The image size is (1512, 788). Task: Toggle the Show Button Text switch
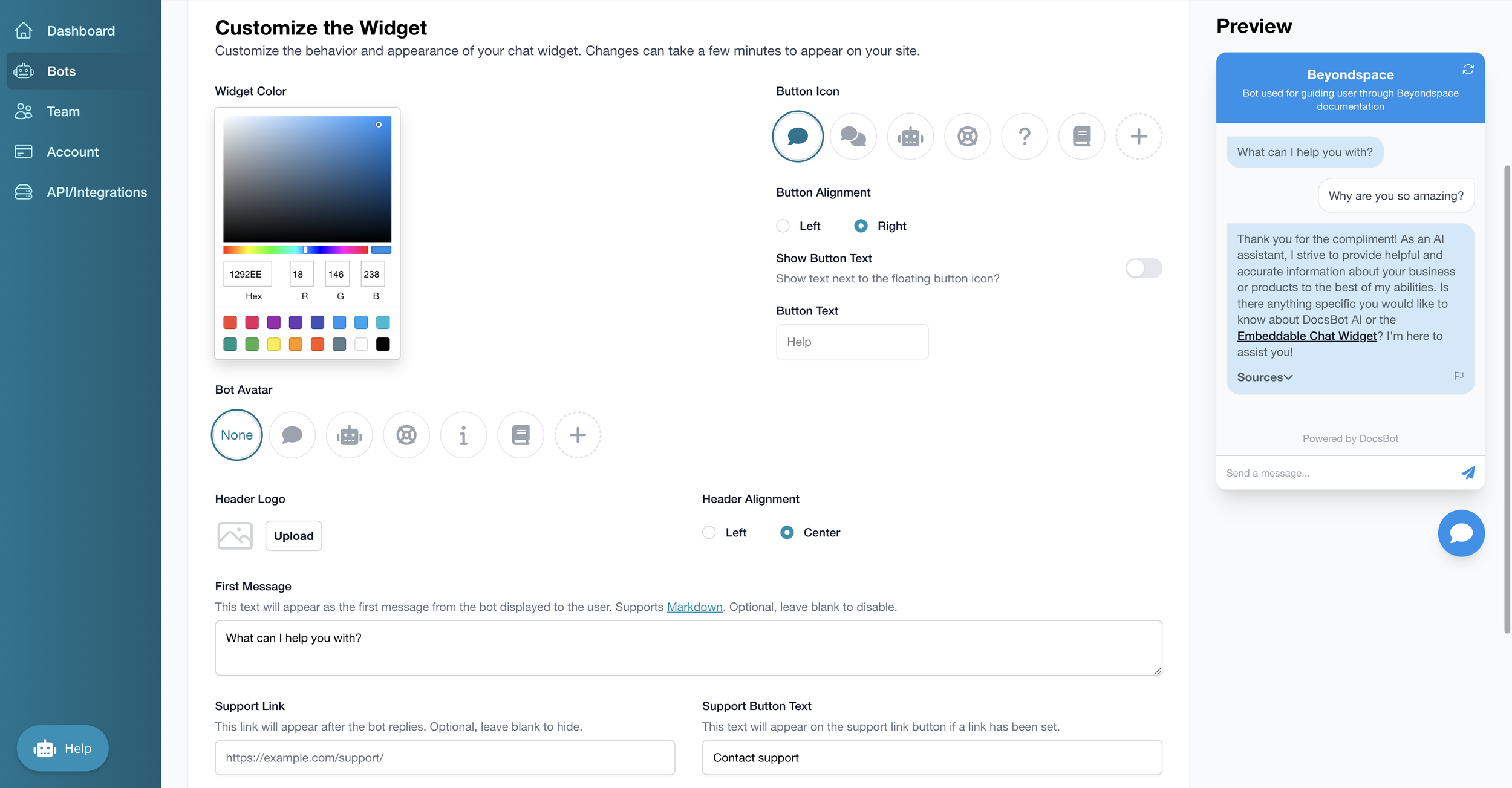coord(1143,268)
